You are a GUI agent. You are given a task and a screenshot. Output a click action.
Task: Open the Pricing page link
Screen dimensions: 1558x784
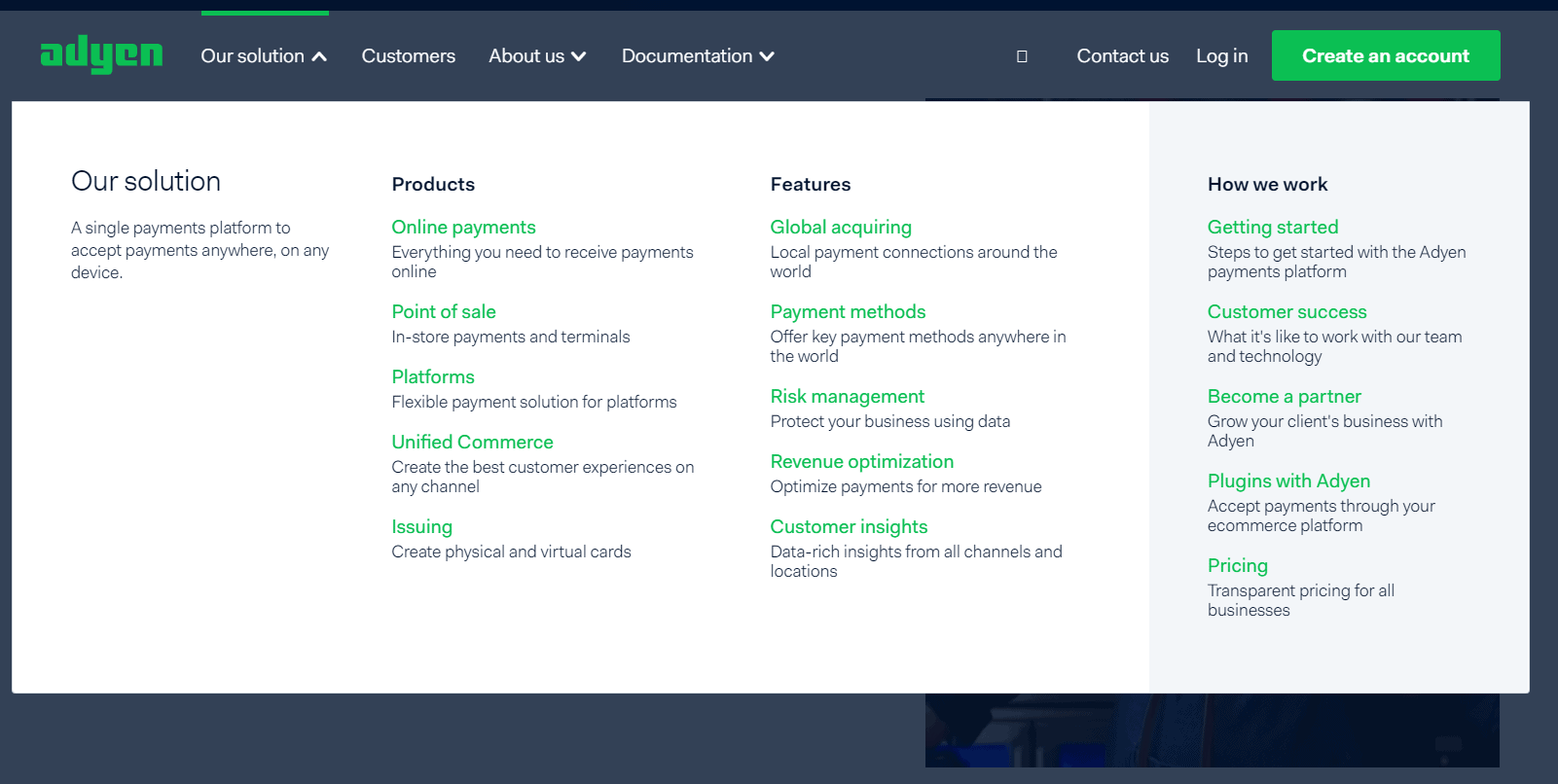(x=1237, y=565)
